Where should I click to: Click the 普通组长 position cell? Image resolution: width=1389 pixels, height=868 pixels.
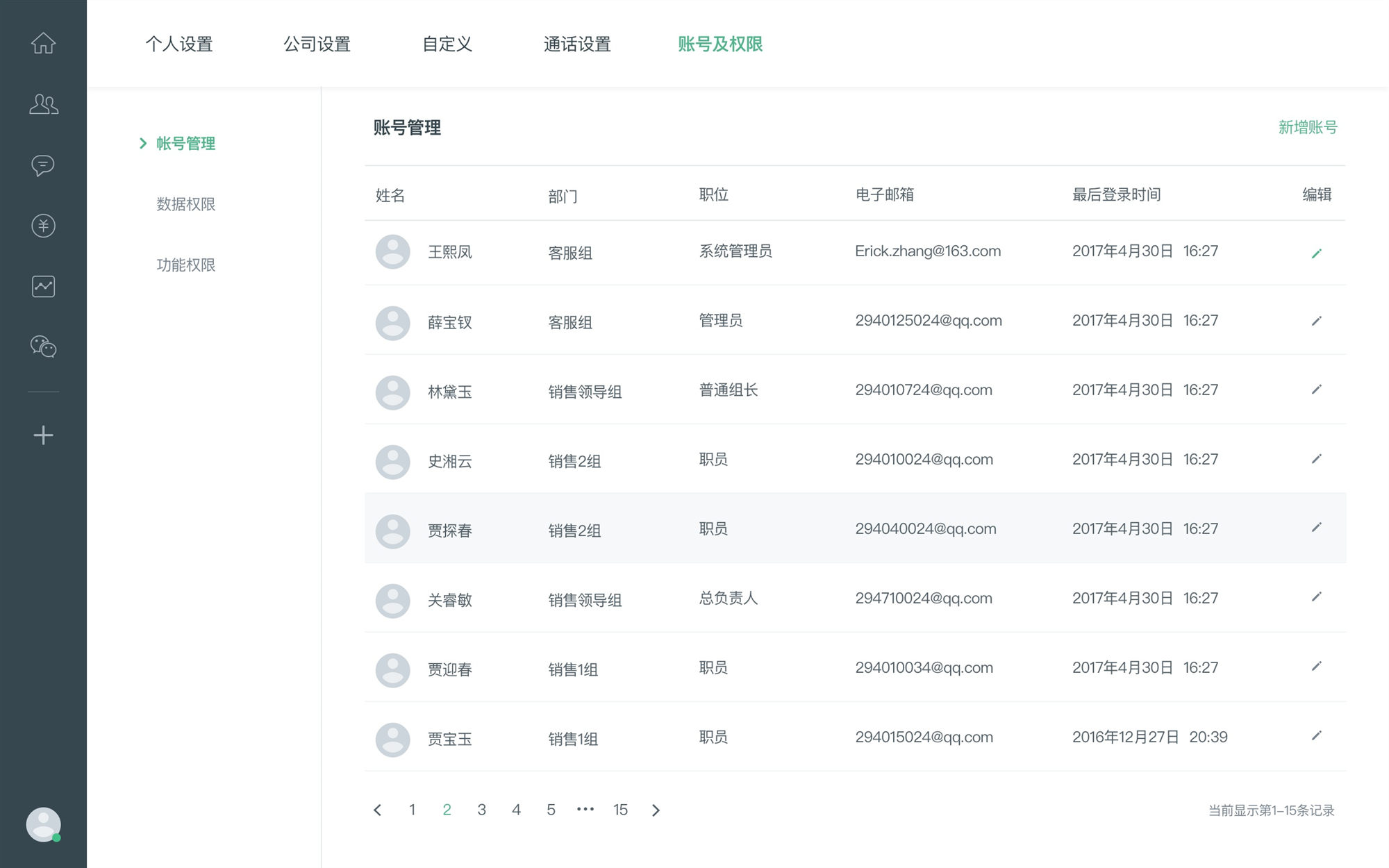(x=728, y=390)
